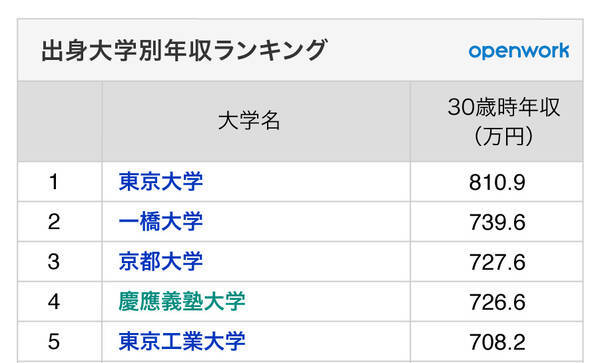Click the 708.2 salary value
Screen dimensions: 600x363
tap(497, 342)
